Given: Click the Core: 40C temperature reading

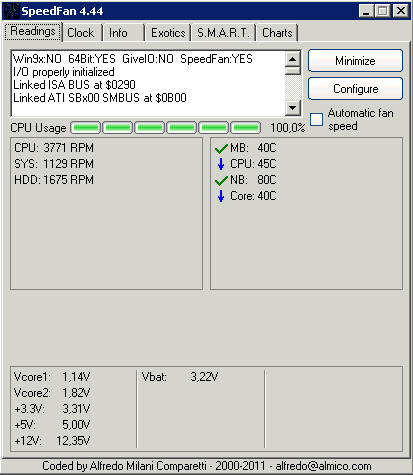Looking at the screenshot, I should coord(253,196).
